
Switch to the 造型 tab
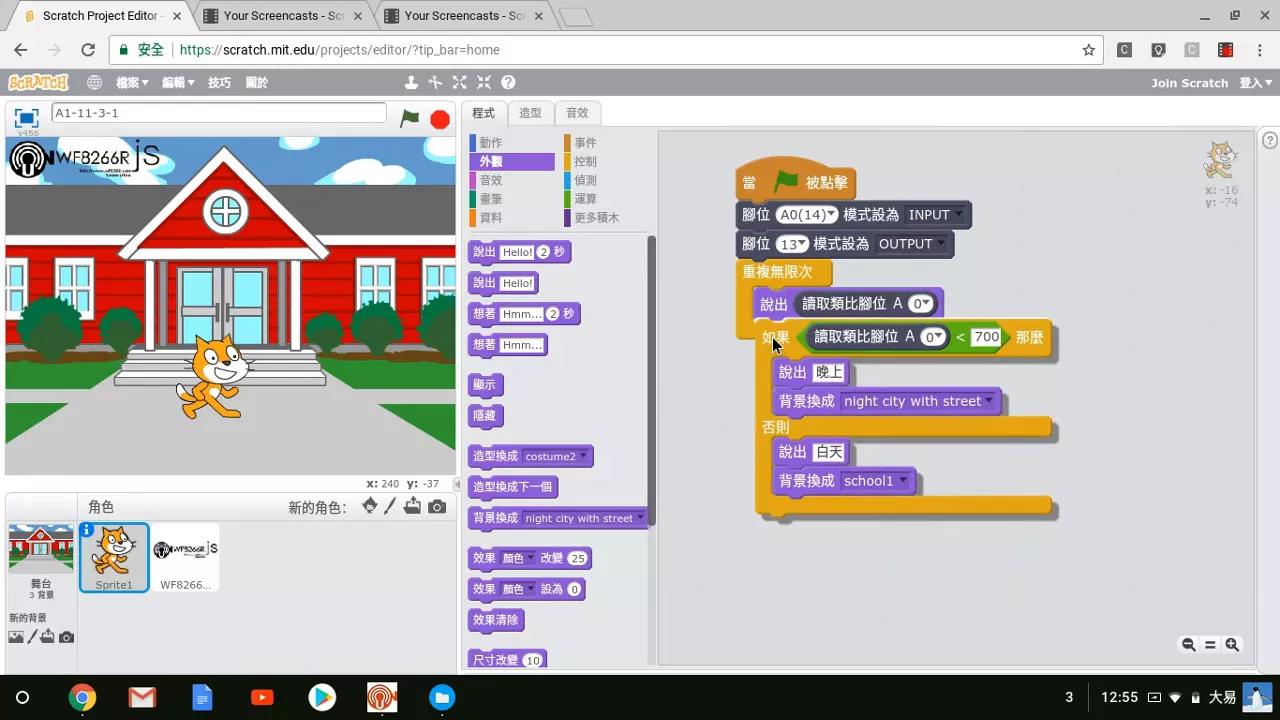click(x=530, y=113)
